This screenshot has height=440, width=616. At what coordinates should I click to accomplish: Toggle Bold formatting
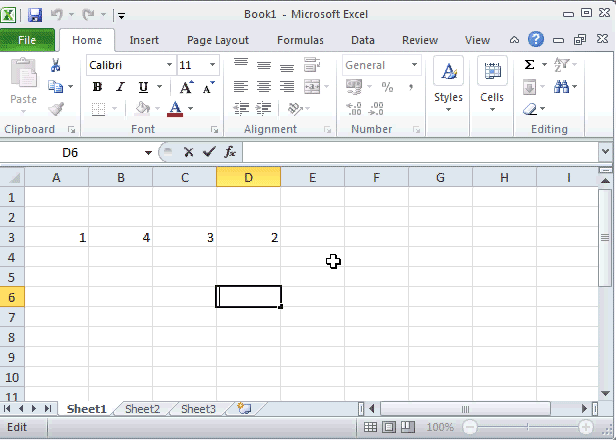(x=98, y=87)
